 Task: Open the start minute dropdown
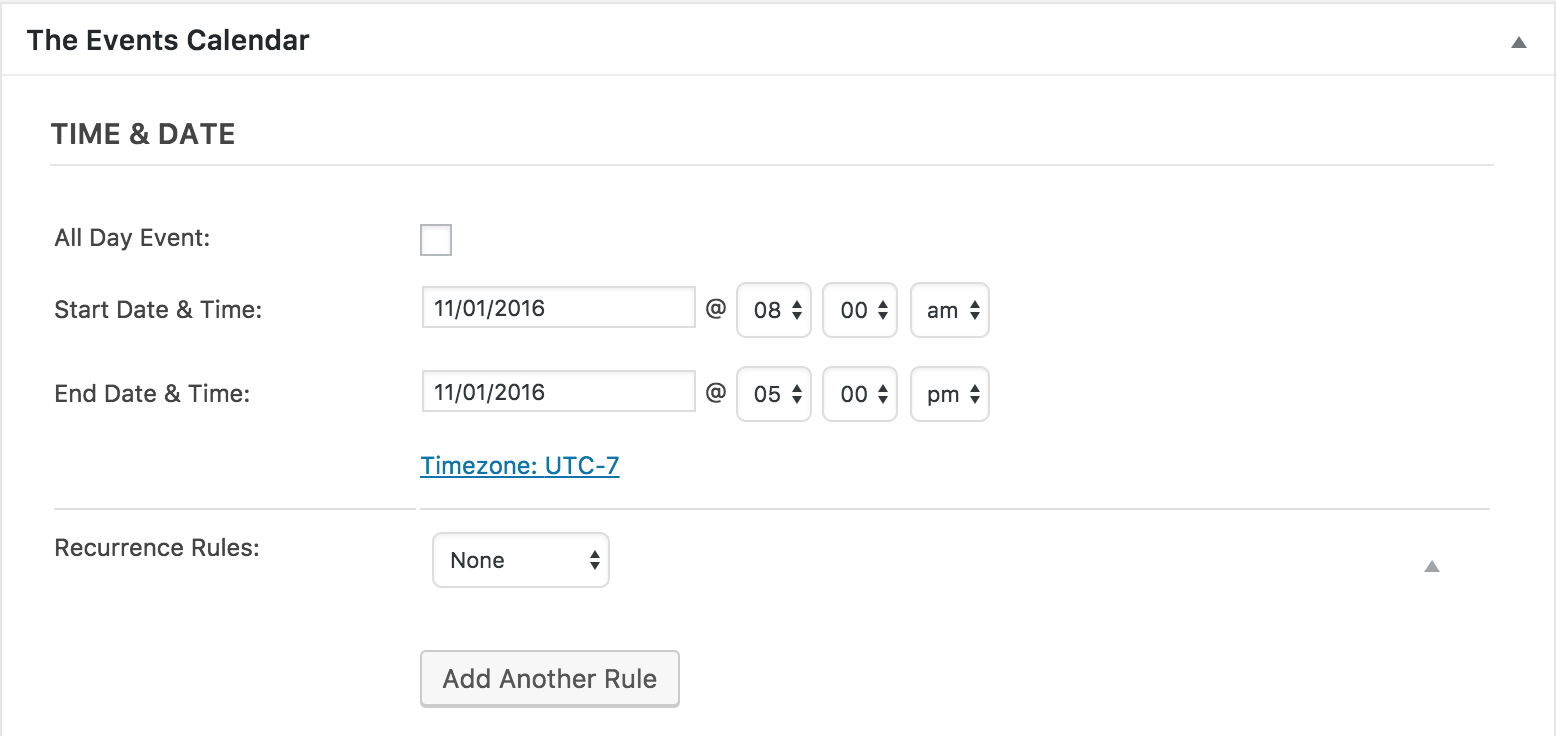point(859,311)
